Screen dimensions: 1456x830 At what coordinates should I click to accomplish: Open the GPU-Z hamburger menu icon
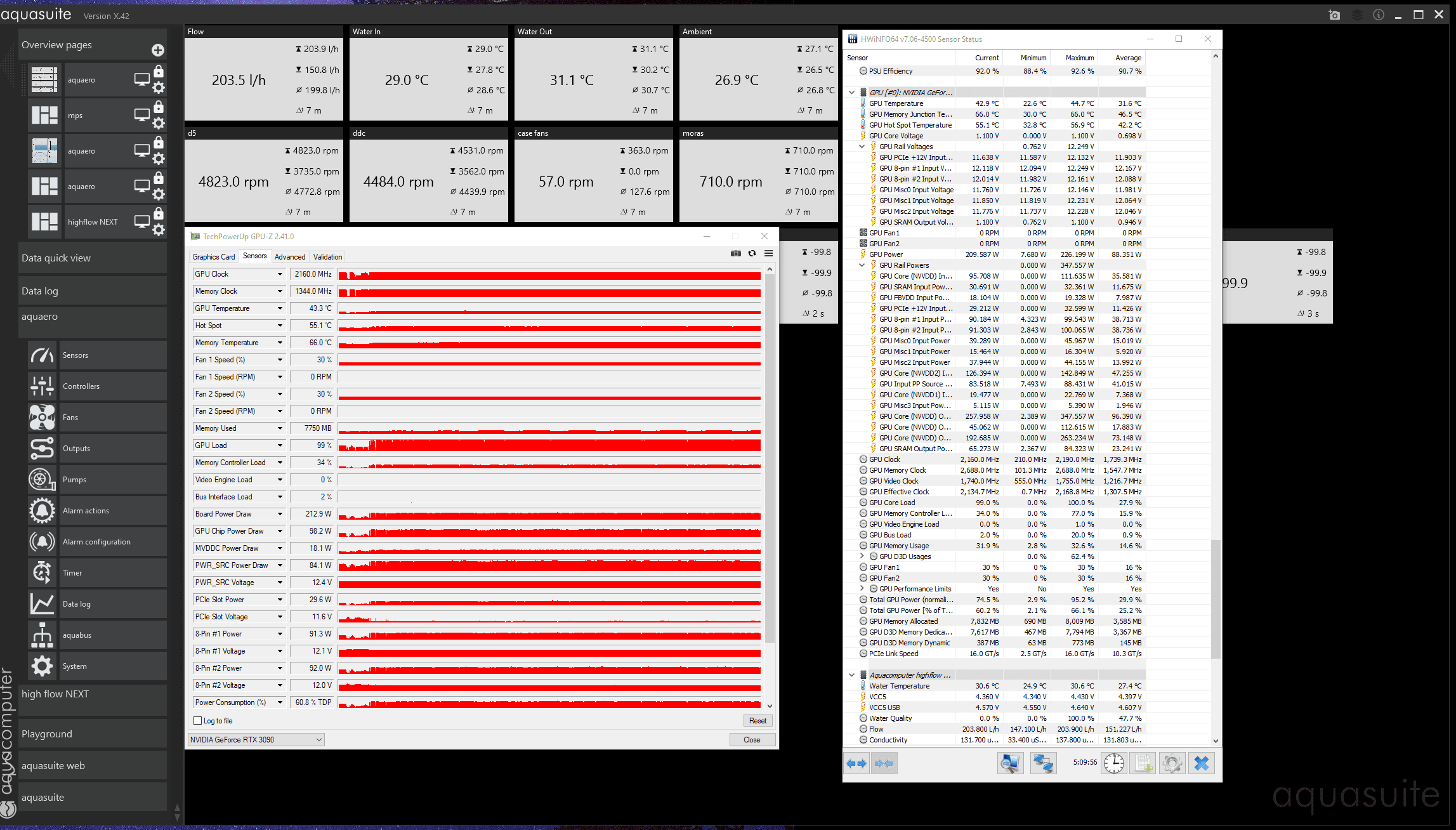coord(768,253)
